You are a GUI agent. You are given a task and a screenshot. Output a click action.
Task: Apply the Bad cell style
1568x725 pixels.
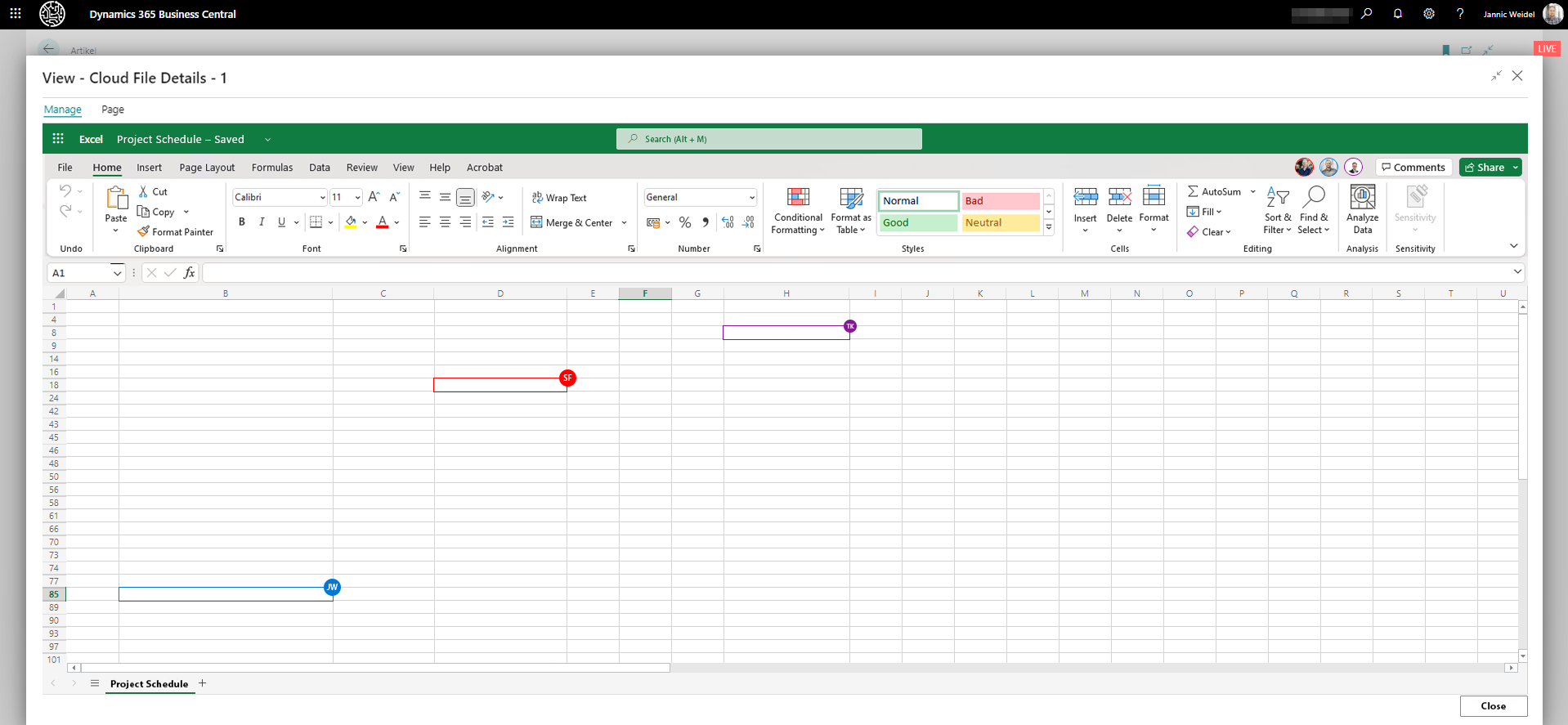[x=1001, y=201]
